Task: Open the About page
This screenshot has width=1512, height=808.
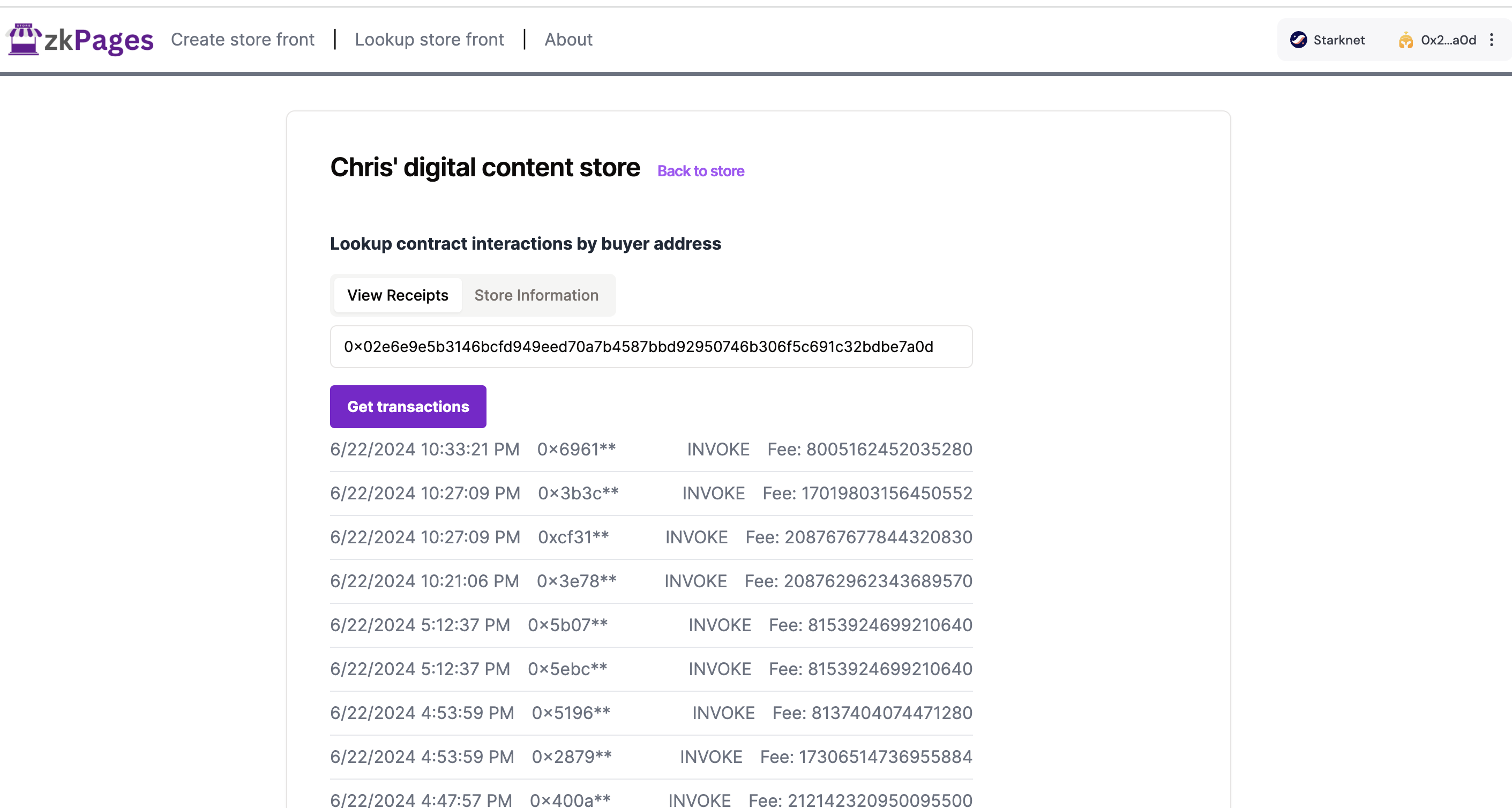Action: (x=568, y=39)
